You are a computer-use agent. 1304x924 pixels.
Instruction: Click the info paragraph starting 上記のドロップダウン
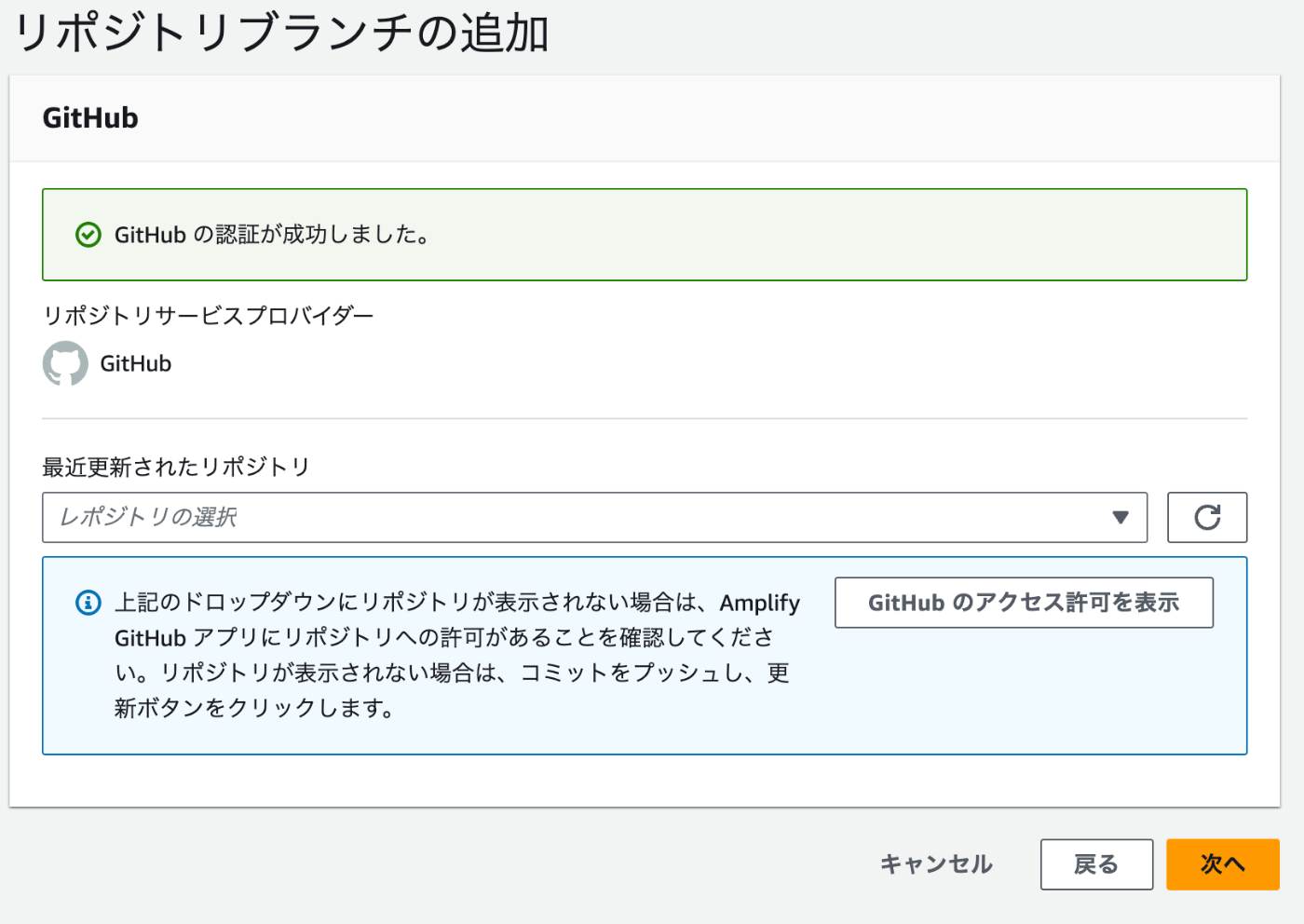456,655
